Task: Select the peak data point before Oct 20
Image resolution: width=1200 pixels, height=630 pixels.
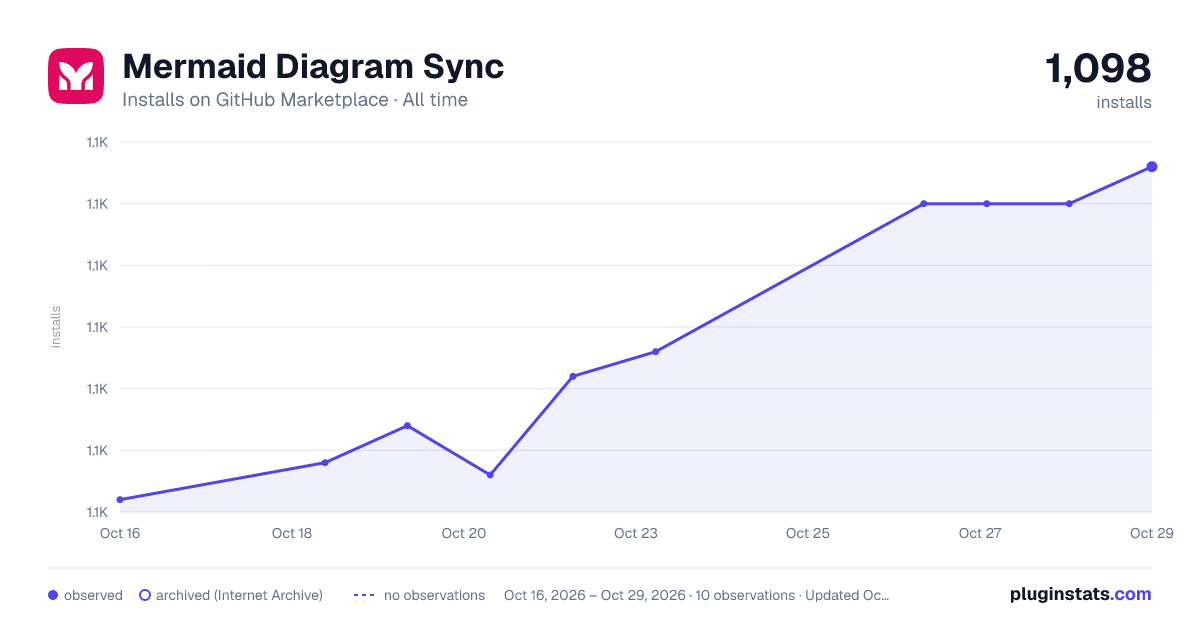Action: (x=407, y=426)
